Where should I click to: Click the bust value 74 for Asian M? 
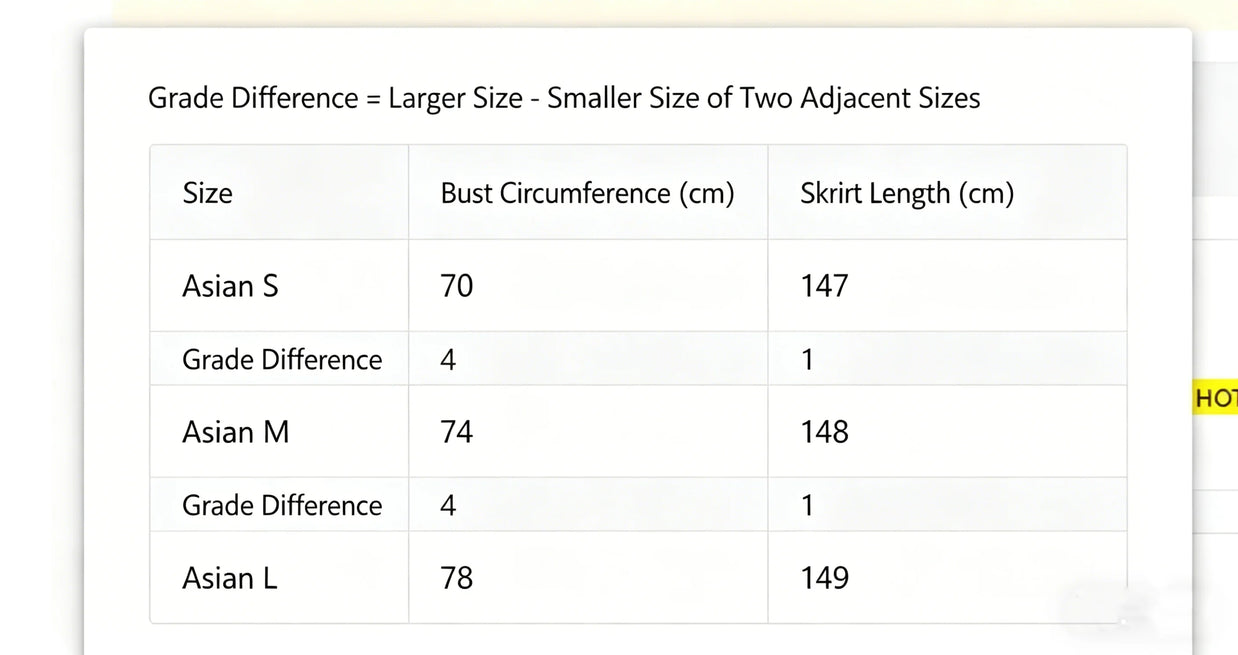click(457, 432)
